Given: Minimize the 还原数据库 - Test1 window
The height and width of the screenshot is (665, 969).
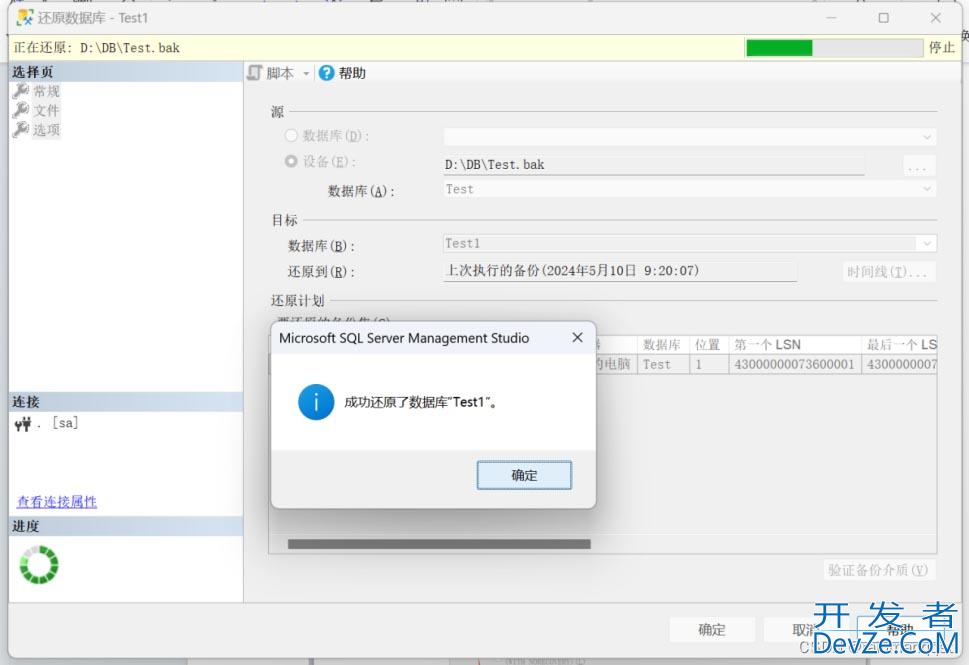Looking at the screenshot, I should click(x=832, y=18).
